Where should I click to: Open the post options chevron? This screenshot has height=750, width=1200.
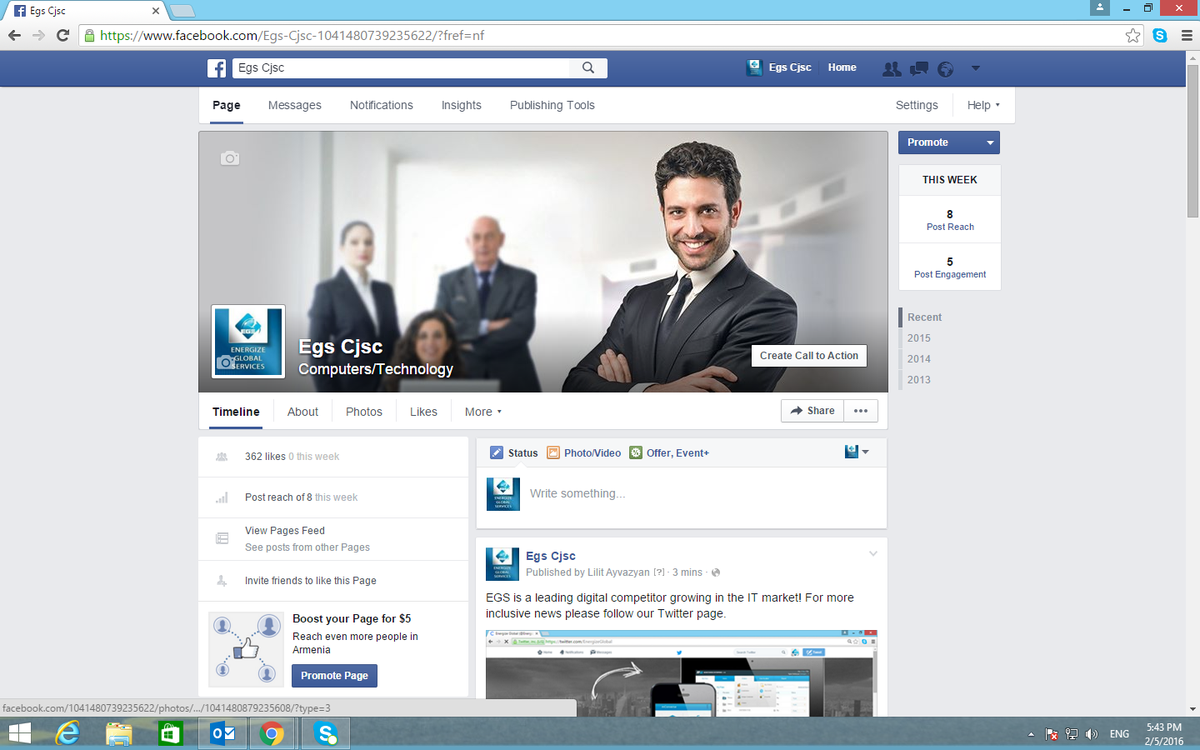point(873,553)
